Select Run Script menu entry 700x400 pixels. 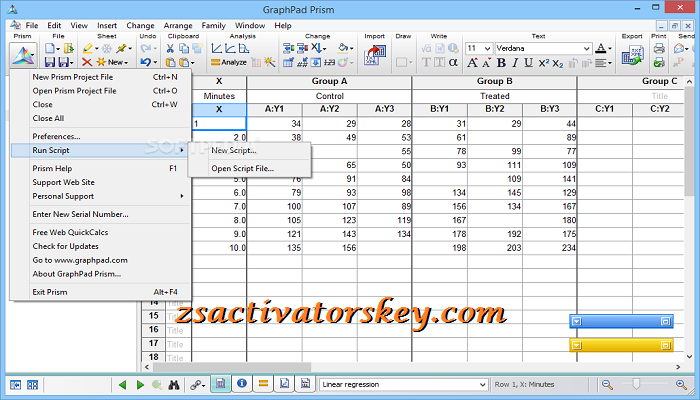tap(101, 150)
